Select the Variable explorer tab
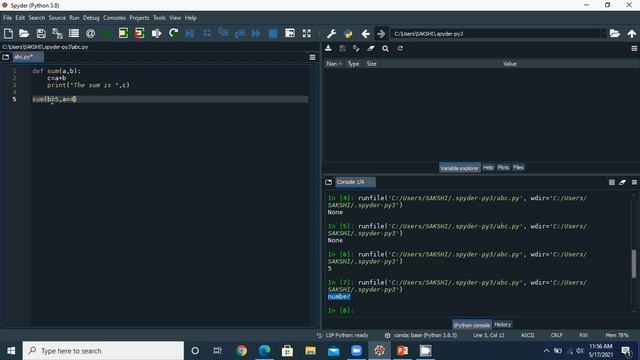This screenshot has width=640, height=360. [x=460, y=168]
